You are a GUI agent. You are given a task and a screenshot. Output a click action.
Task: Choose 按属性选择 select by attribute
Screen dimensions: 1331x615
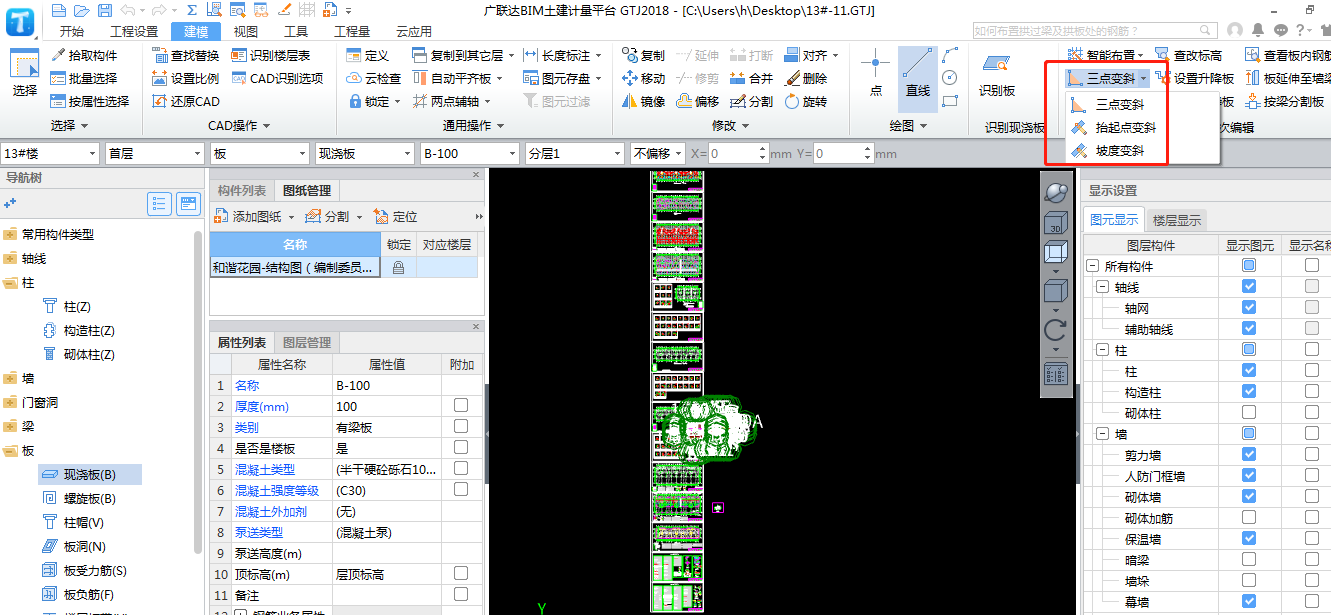(x=89, y=101)
